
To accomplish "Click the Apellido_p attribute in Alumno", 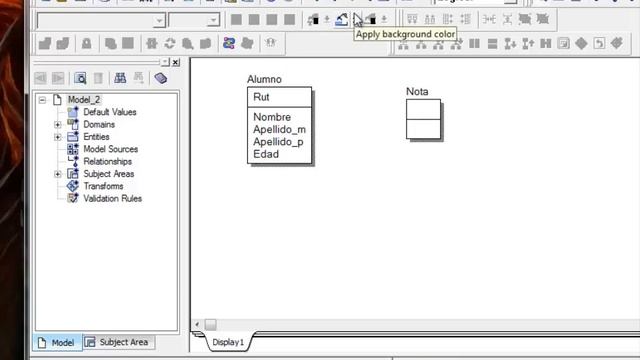I will [x=278, y=142].
